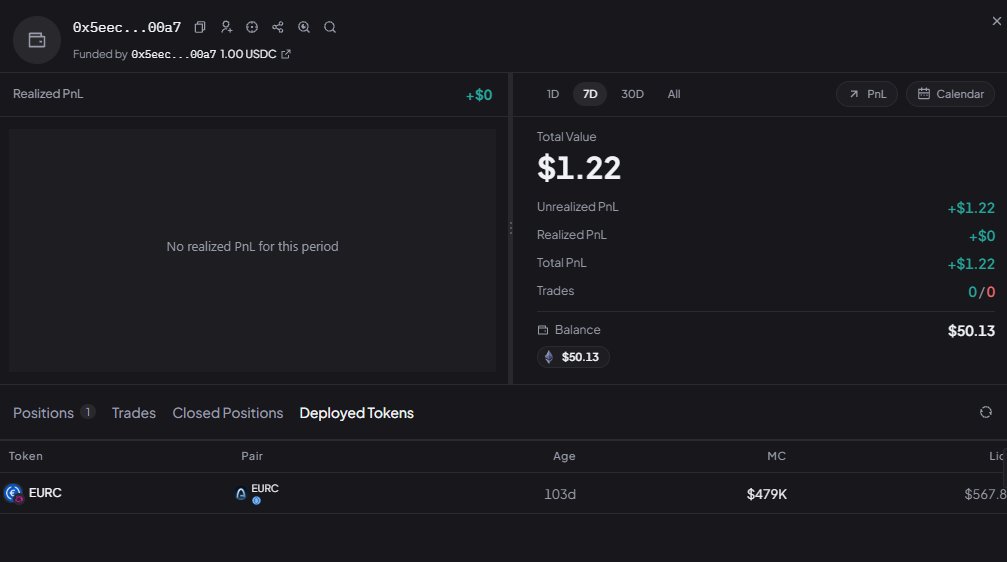
Task: Close the wallet panel with X
Action: pyautogui.click(x=996, y=21)
